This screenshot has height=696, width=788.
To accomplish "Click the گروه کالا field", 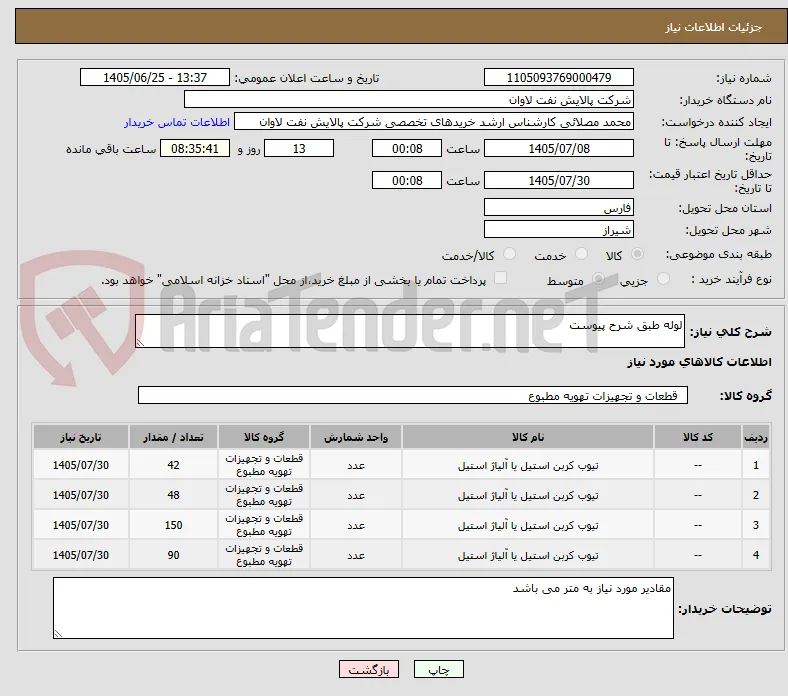I will pos(413,395).
